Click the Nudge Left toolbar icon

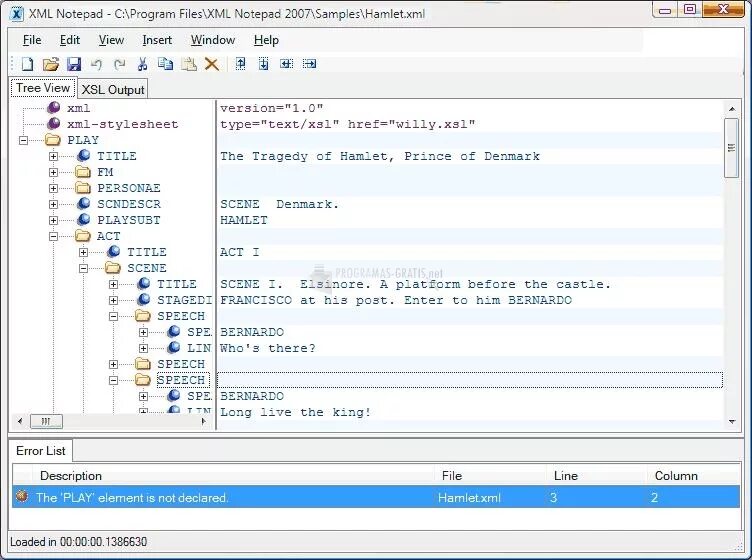(286, 64)
